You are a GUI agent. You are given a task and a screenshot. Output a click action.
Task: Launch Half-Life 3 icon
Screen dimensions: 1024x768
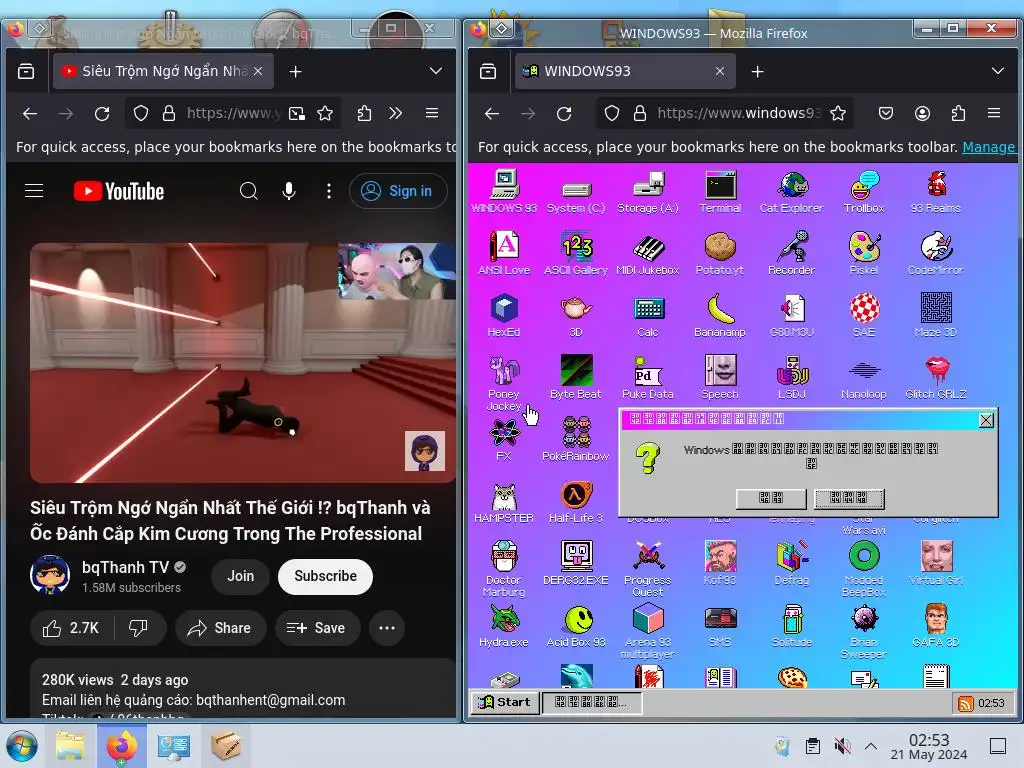point(576,502)
